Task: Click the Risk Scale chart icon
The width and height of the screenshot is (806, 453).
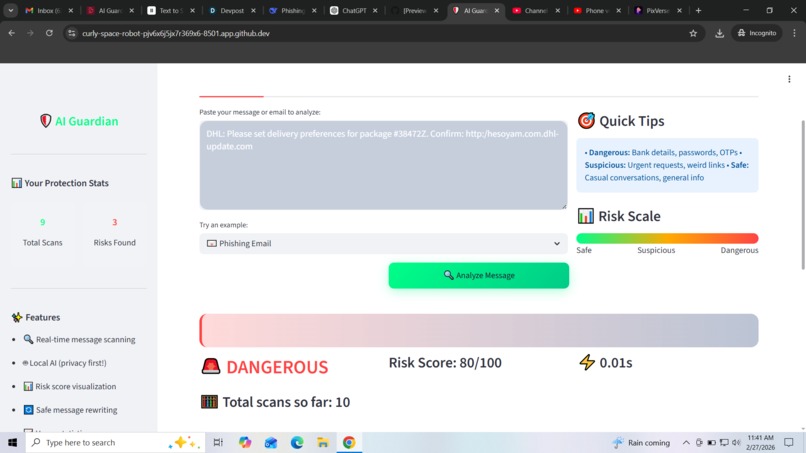Action: (585, 216)
